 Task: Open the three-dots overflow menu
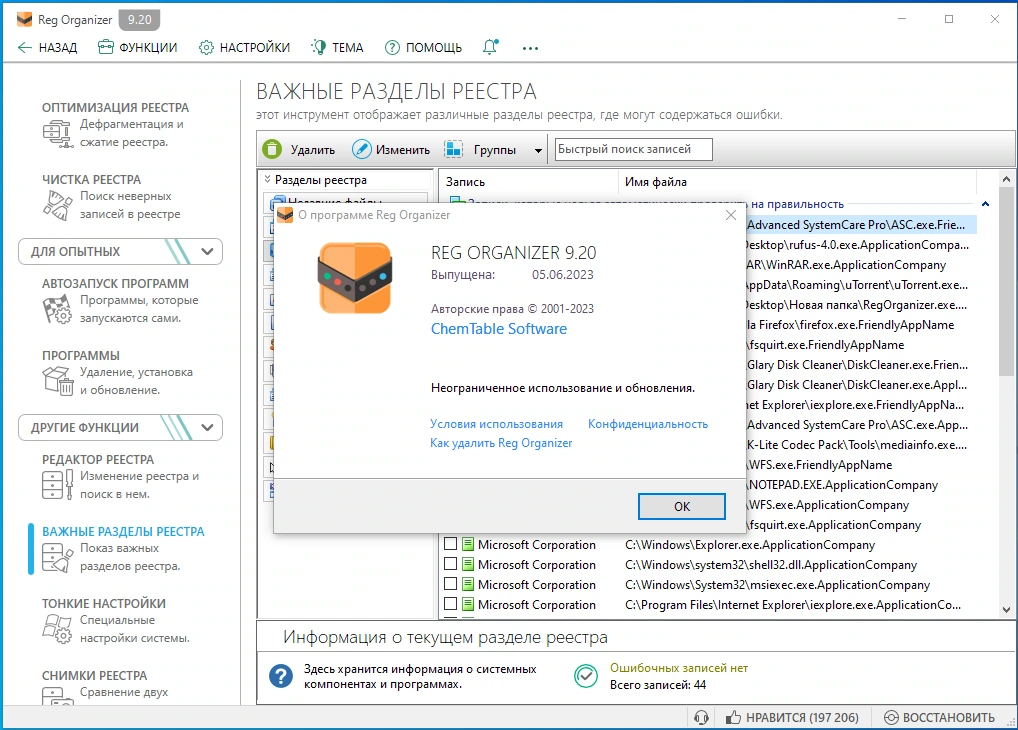pos(530,48)
